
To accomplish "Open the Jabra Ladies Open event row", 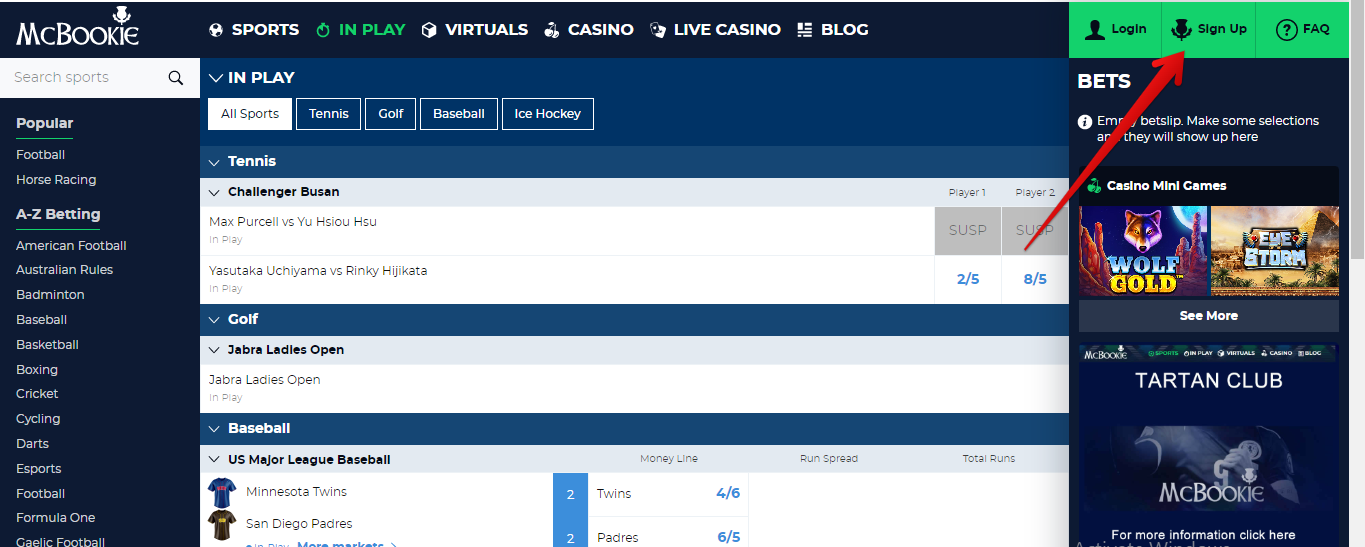I will [635, 388].
